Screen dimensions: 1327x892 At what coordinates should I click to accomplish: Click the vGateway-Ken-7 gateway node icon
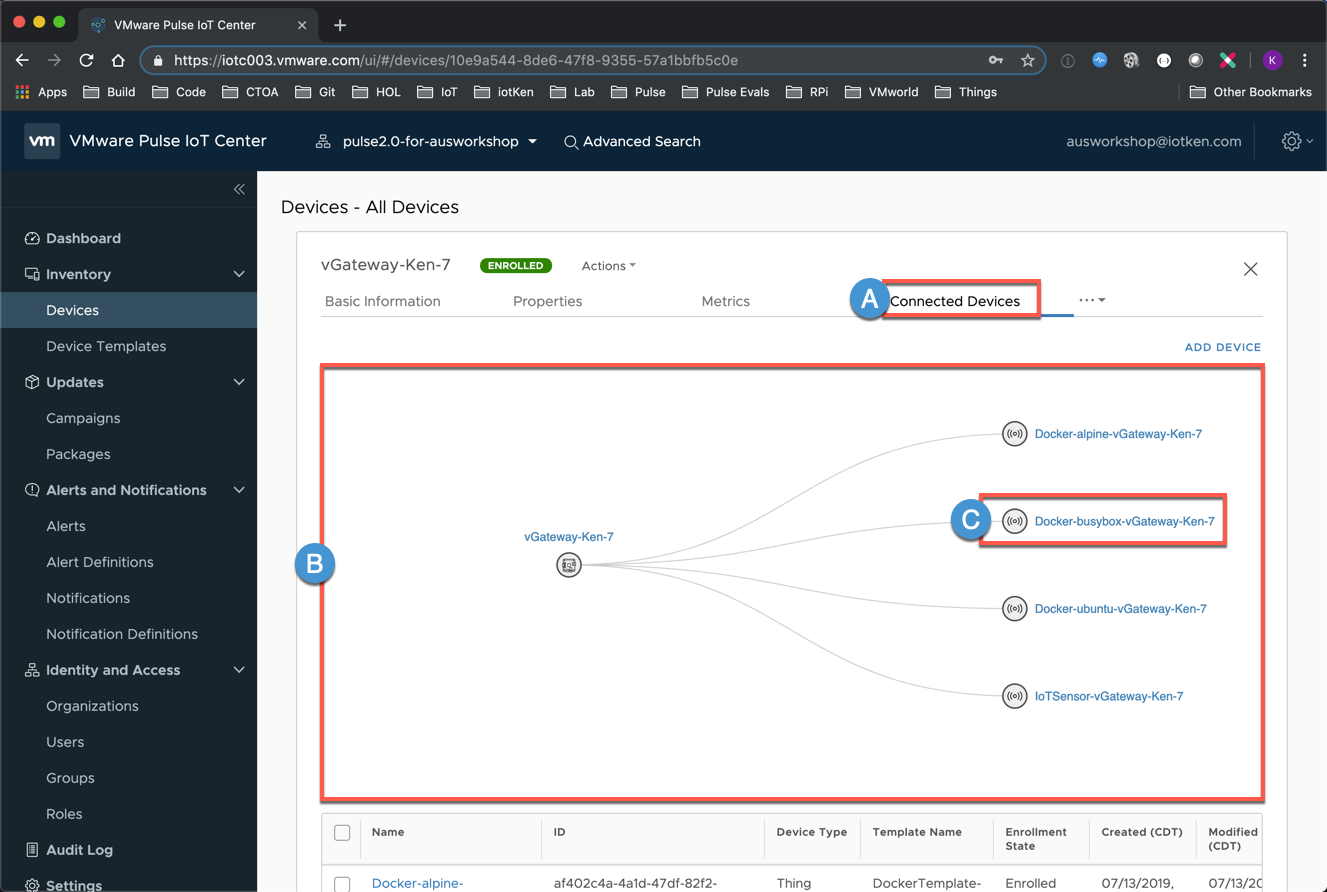click(569, 565)
